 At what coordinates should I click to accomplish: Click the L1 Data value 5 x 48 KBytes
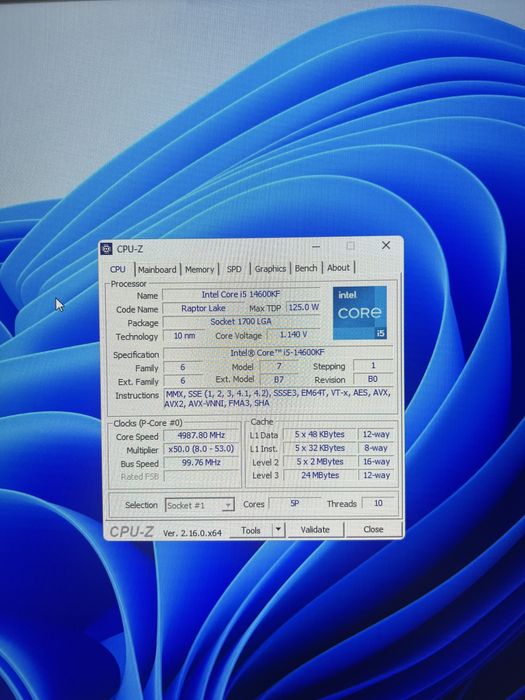[x=320, y=434]
